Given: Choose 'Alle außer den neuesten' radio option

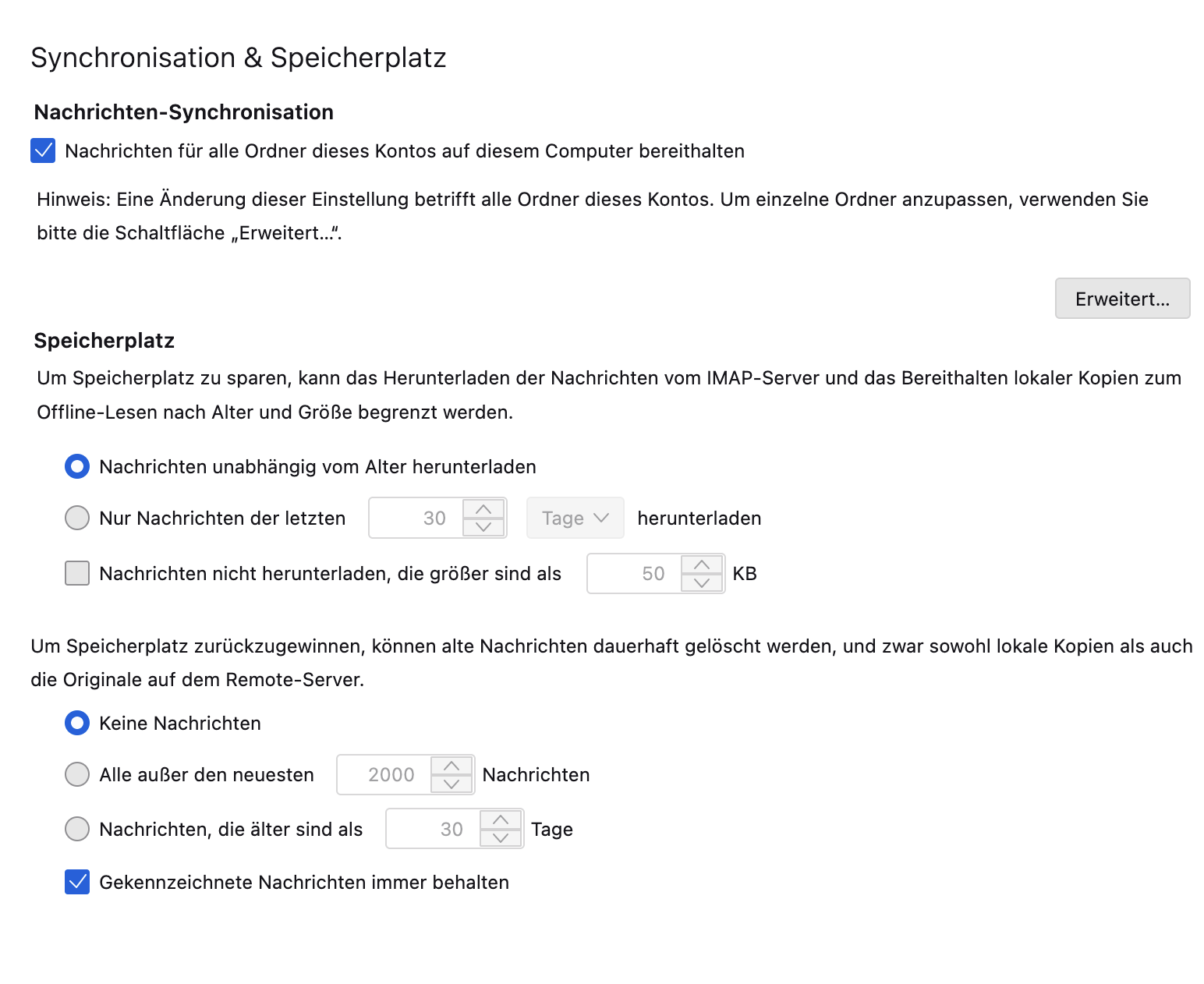Looking at the screenshot, I should tap(77, 774).
